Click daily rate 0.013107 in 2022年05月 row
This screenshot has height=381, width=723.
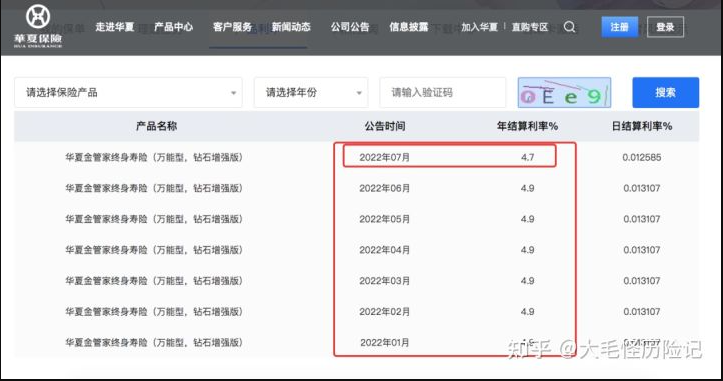click(x=642, y=219)
